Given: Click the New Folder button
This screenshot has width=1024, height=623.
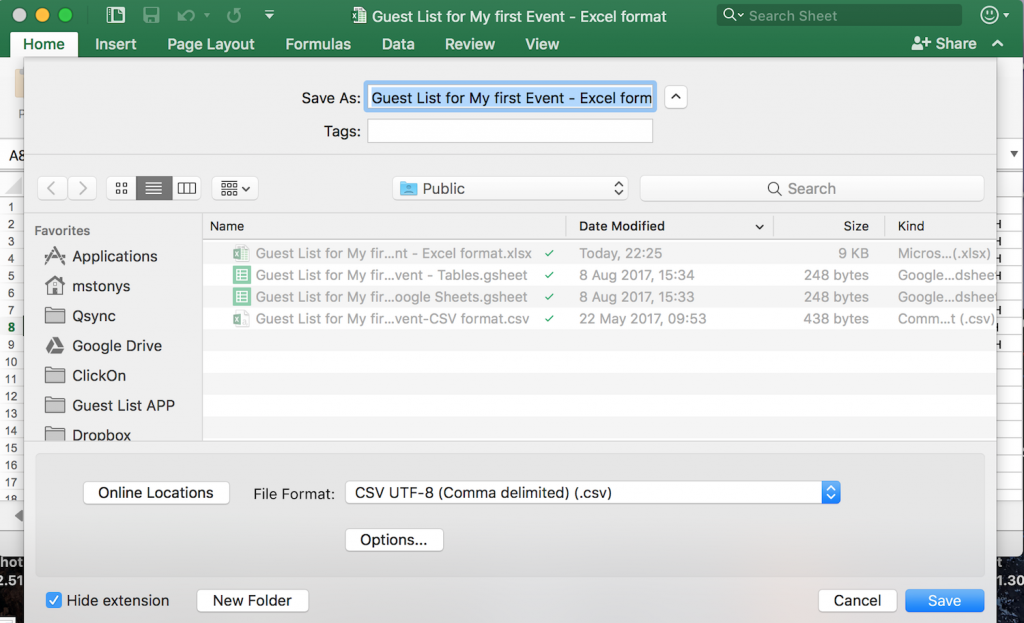Looking at the screenshot, I should pos(252,600).
